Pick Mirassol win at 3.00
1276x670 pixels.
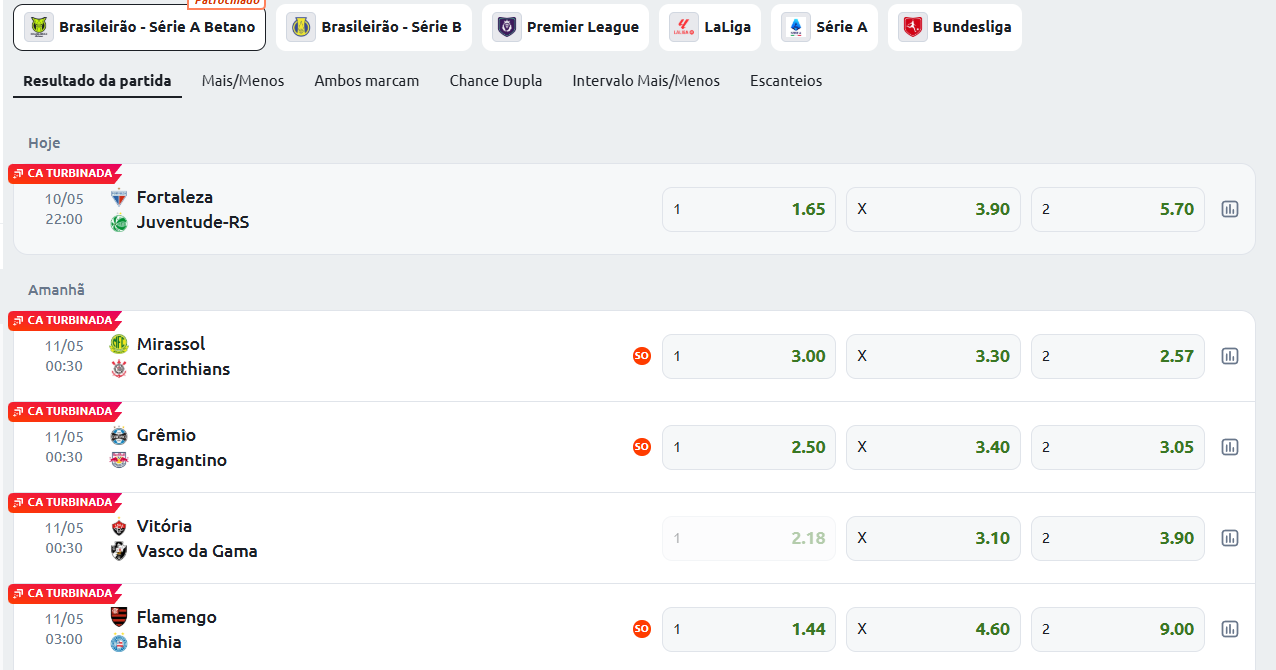point(749,356)
